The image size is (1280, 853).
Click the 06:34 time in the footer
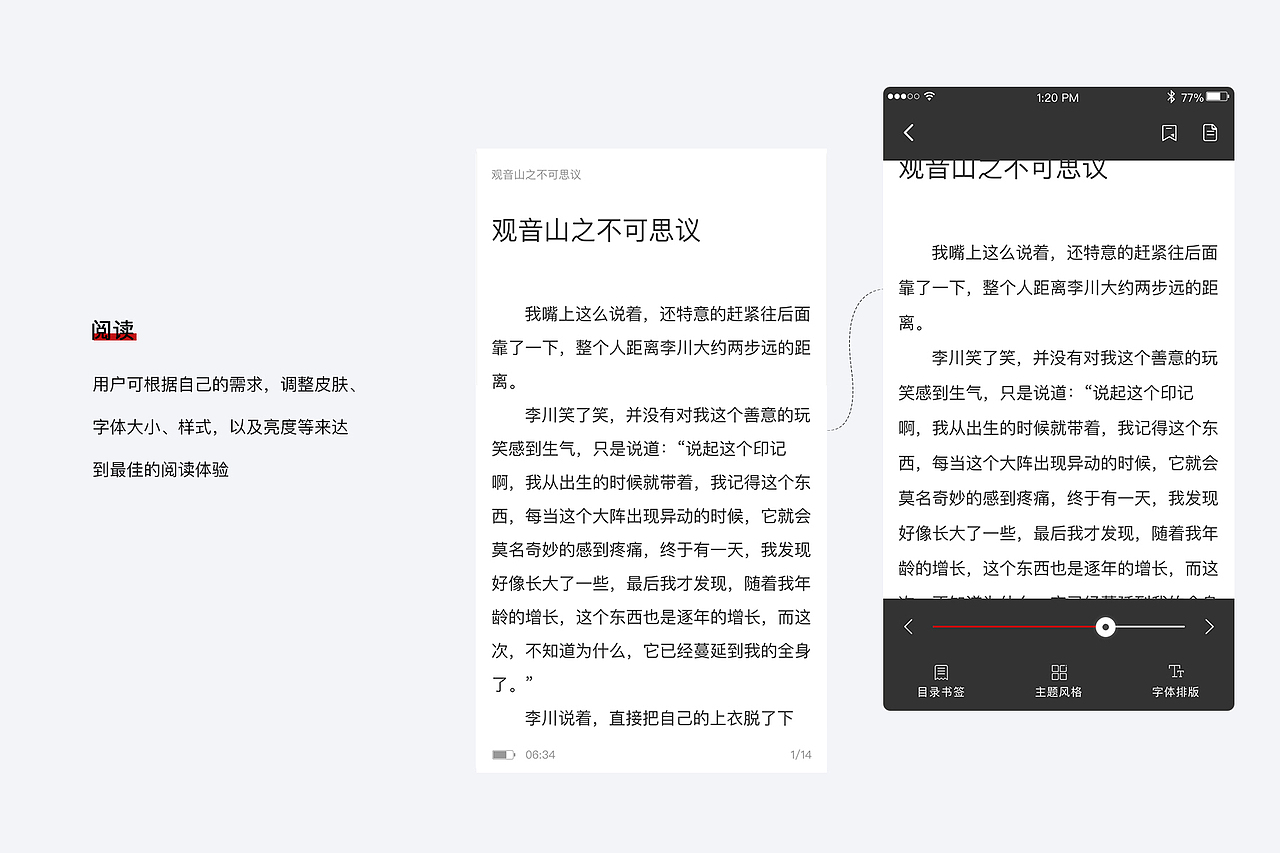pyautogui.click(x=540, y=755)
